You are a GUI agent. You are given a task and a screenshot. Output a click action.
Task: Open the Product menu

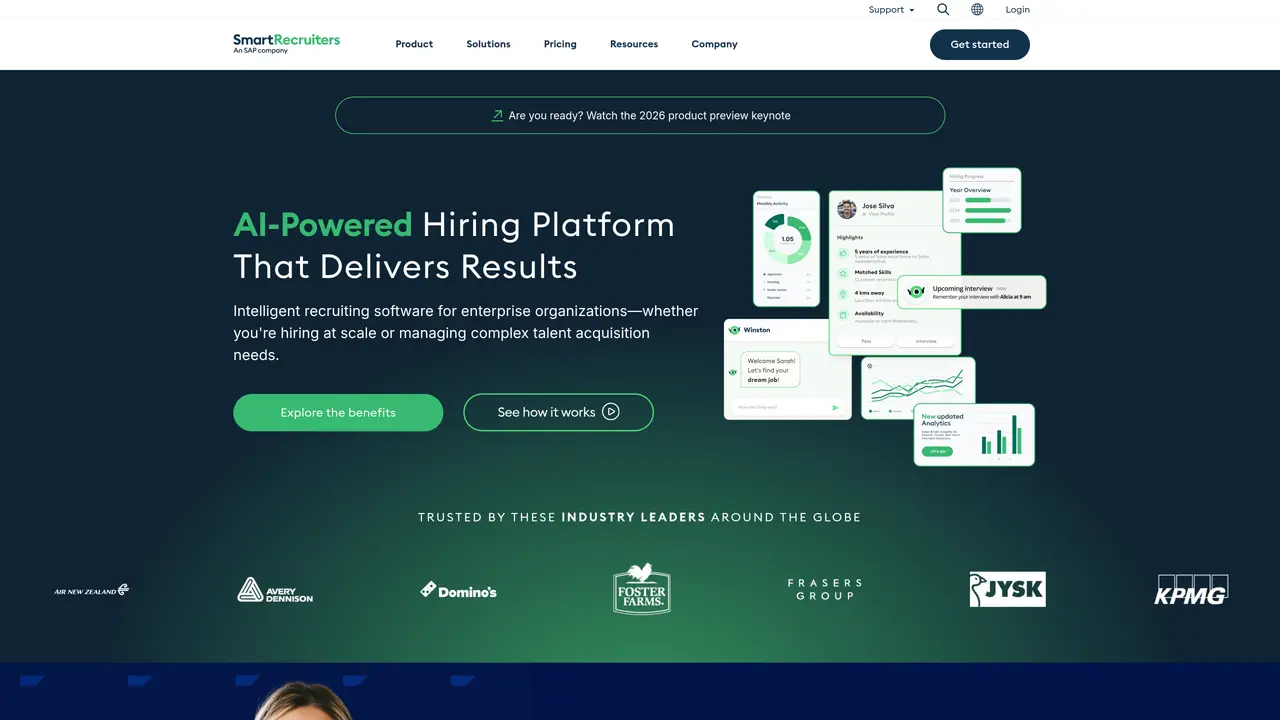[x=414, y=44]
